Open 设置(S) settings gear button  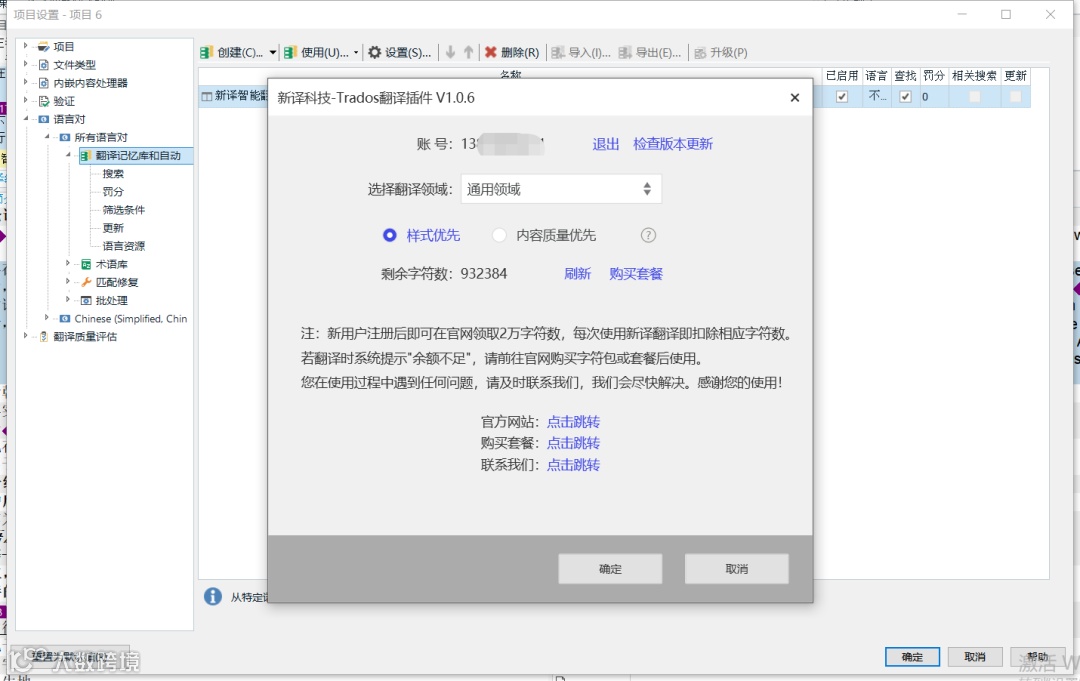pyautogui.click(x=399, y=52)
